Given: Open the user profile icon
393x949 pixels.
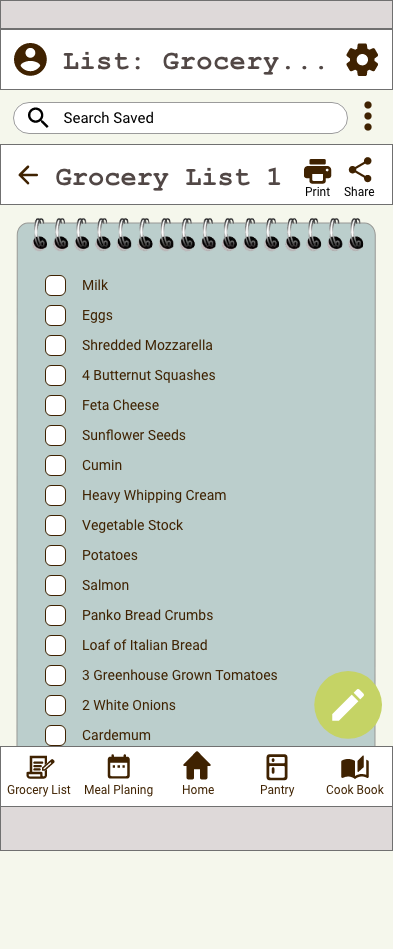Looking at the screenshot, I should tap(30, 59).
